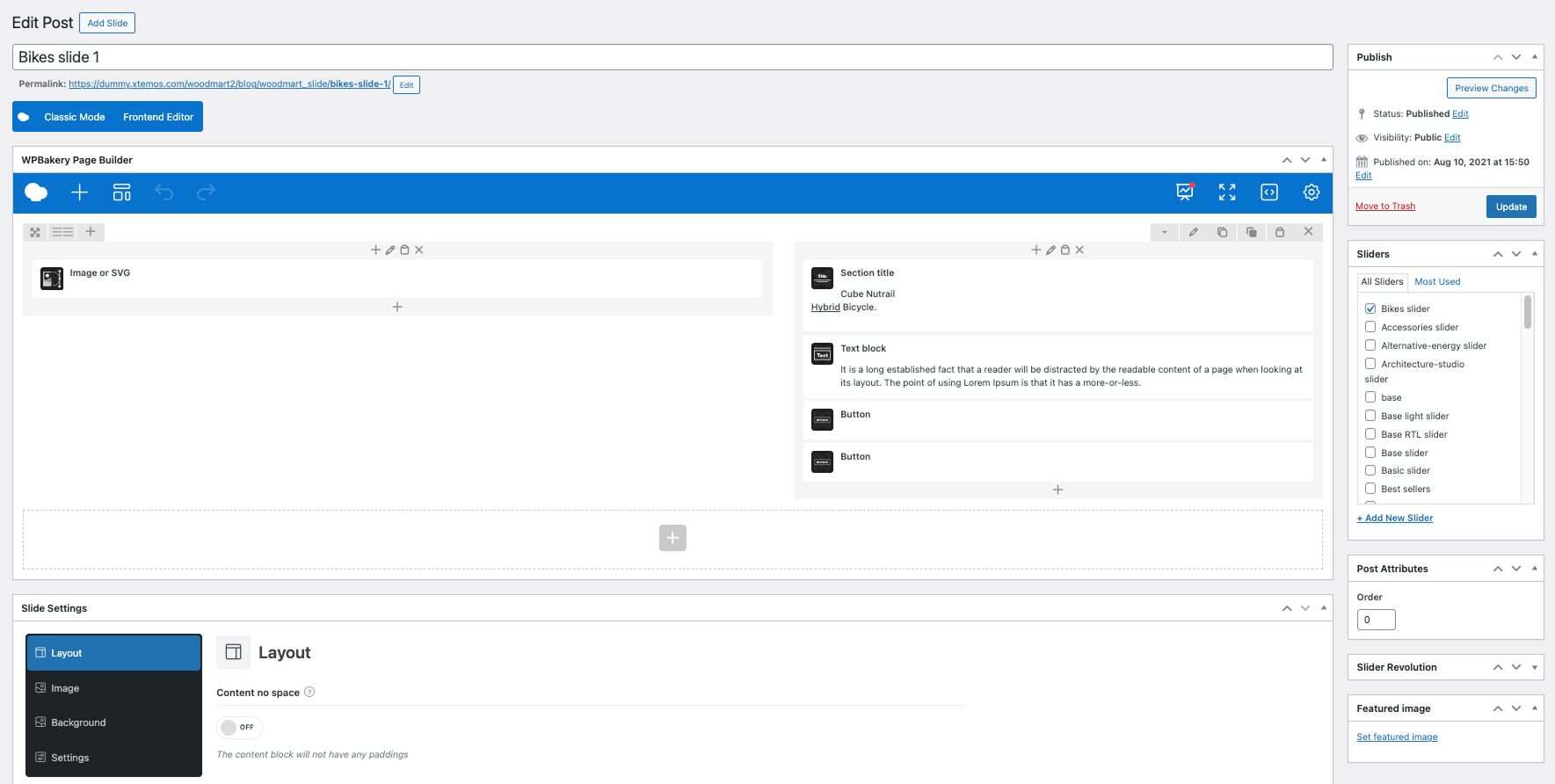The image size is (1555, 784).
Task: Check the Accessories slider checkbox
Action: click(x=1370, y=327)
